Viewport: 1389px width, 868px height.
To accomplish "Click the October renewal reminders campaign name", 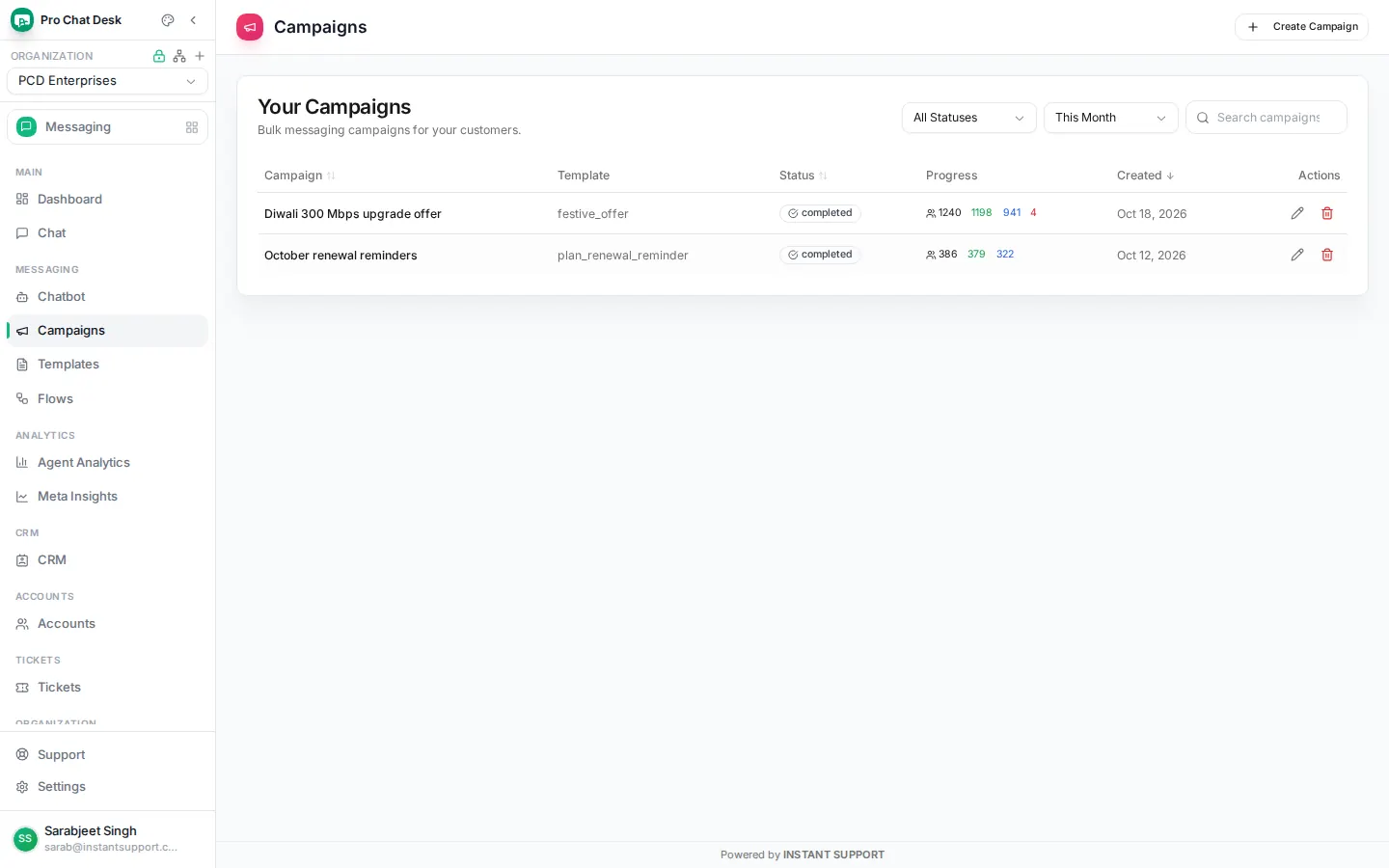I will [x=340, y=256].
